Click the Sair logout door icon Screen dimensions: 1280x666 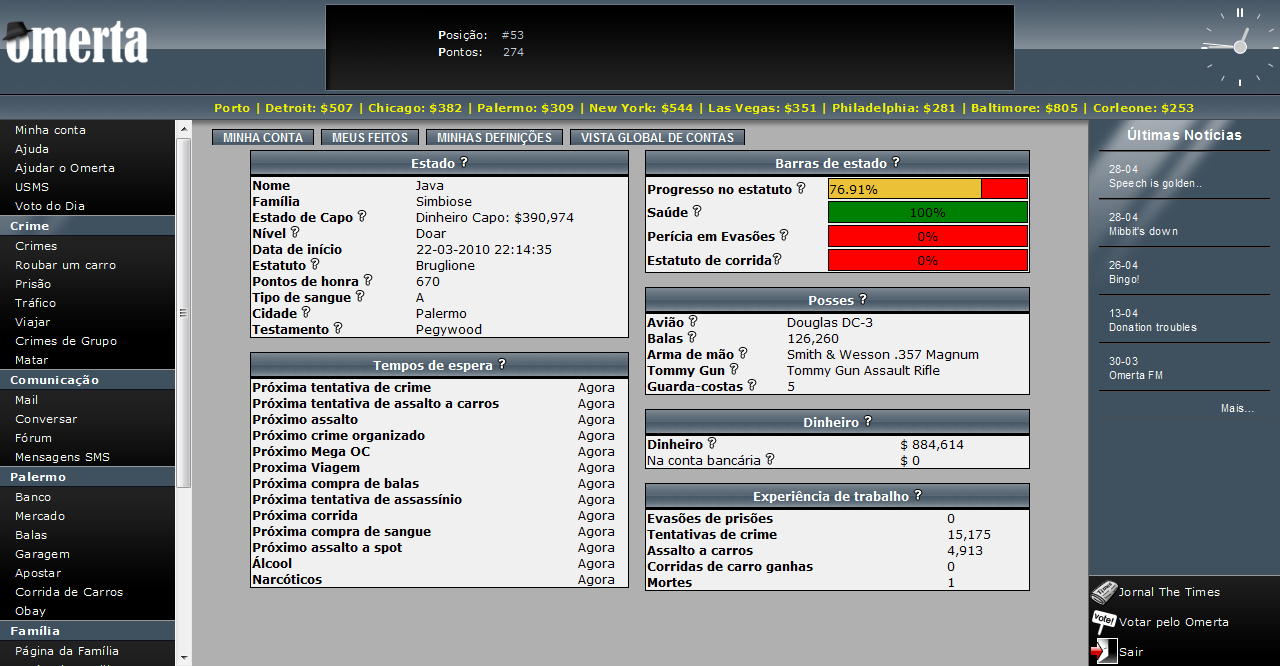(x=1103, y=651)
